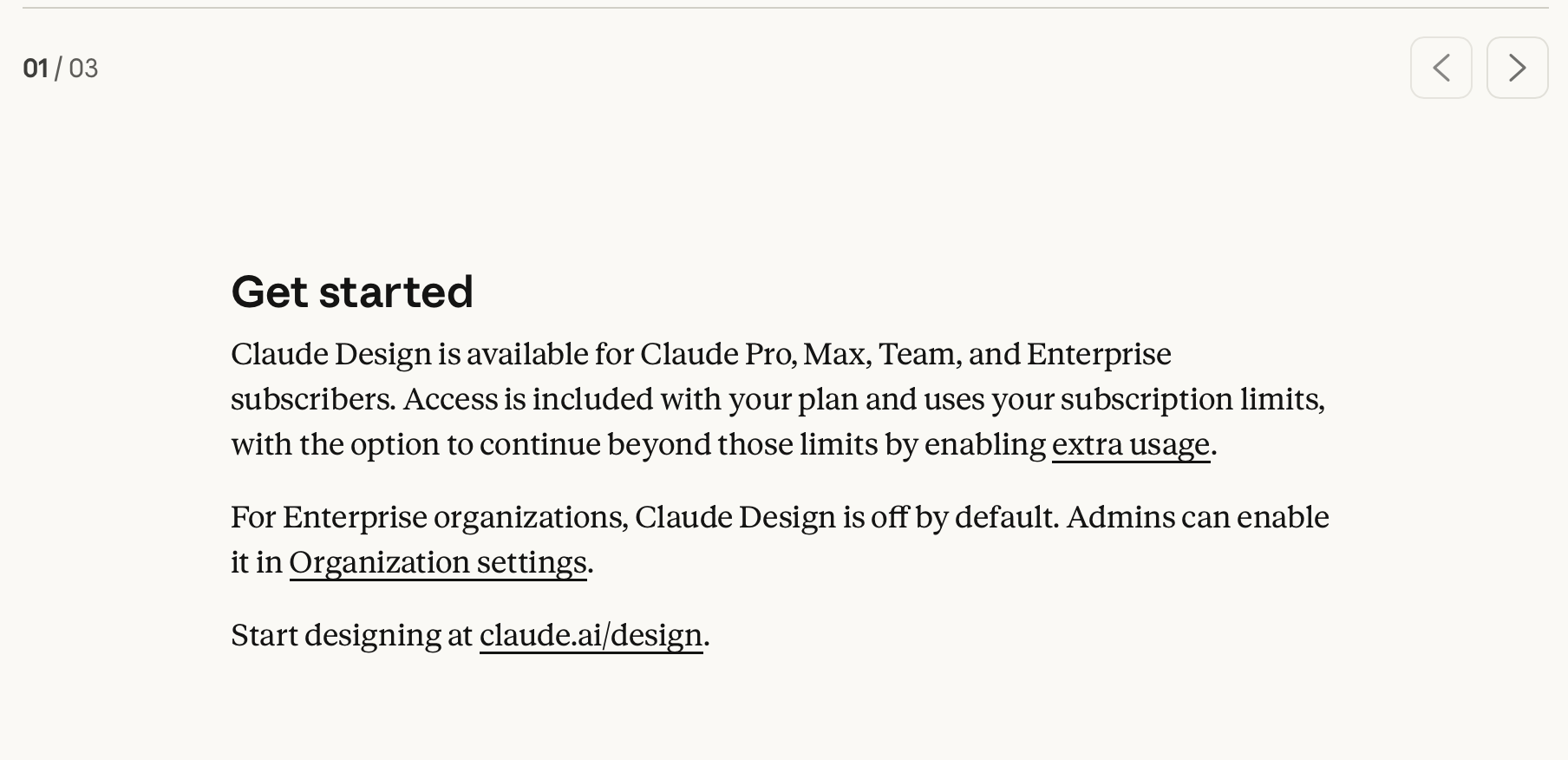This screenshot has height=760, width=1568.
Task: Open the extra usage link
Action: [x=1130, y=444]
